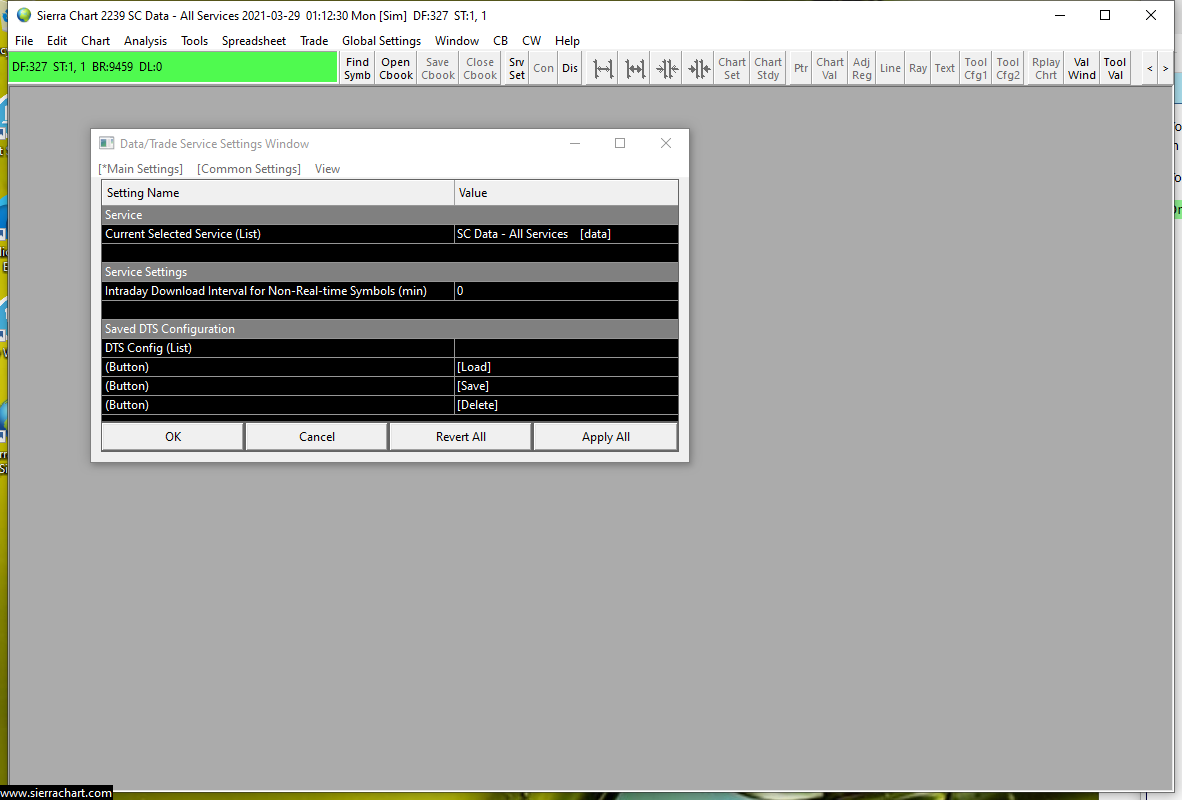Open the CB menu
The width and height of the screenshot is (1182, 800).
pyautogui.click(x=501, y=41)
